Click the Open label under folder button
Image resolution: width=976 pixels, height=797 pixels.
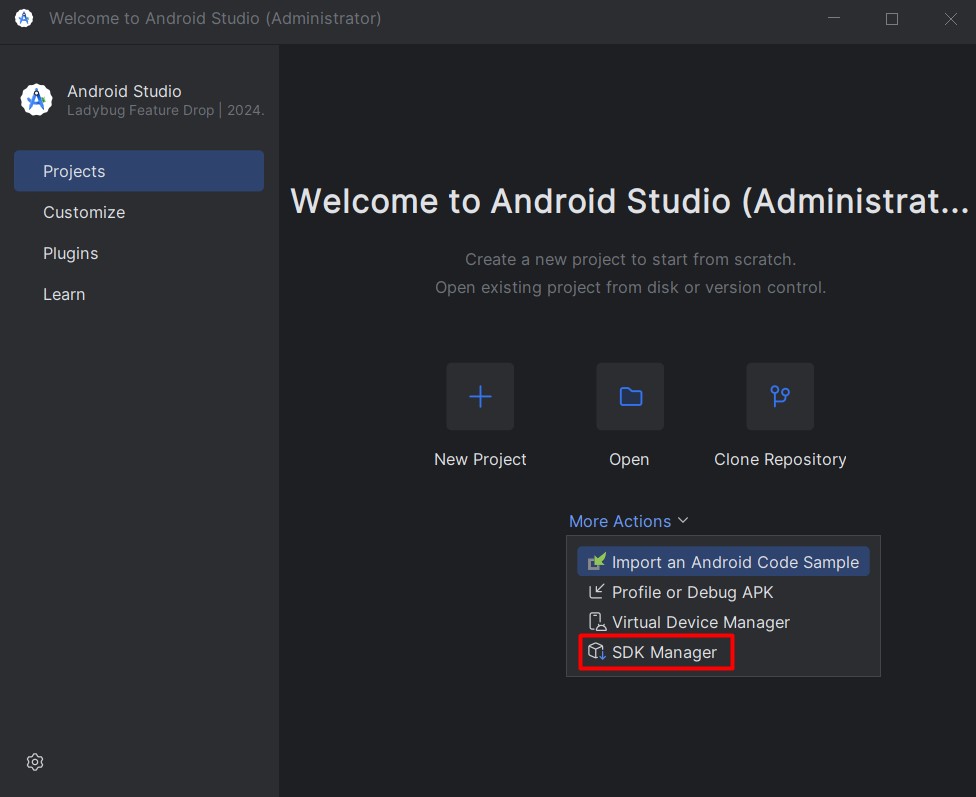pyautogui.click(x=629, y=460)
